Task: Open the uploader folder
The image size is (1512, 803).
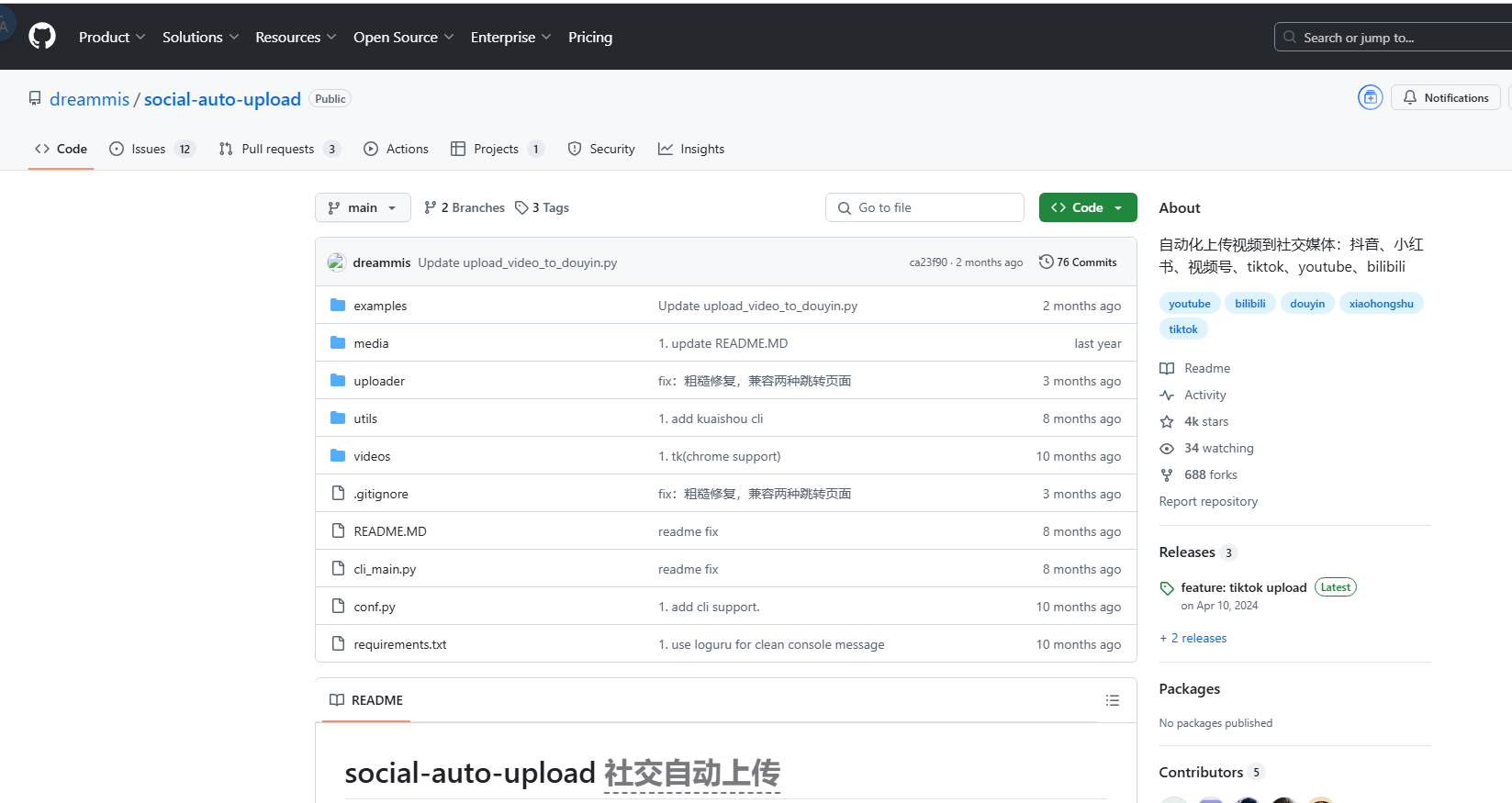Action: (379, 381)
